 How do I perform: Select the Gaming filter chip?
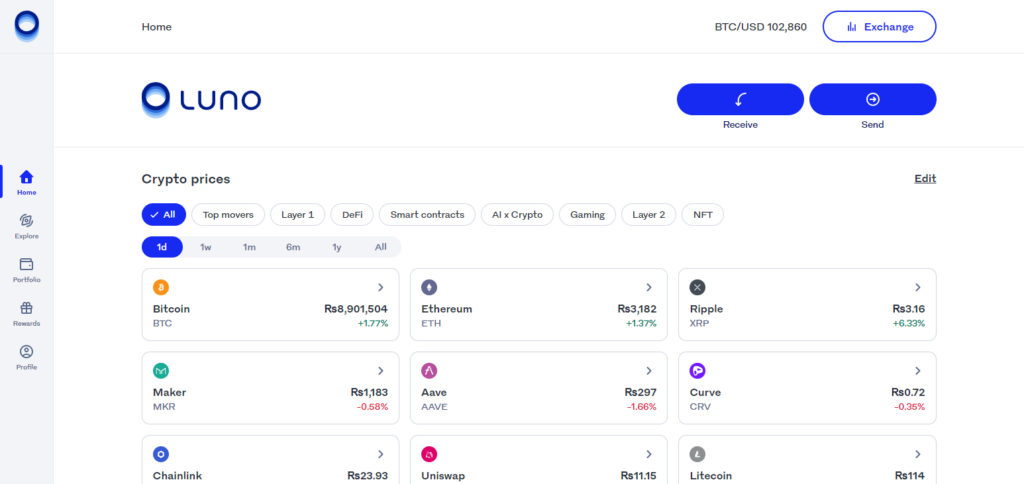click(x=587, y=214)
